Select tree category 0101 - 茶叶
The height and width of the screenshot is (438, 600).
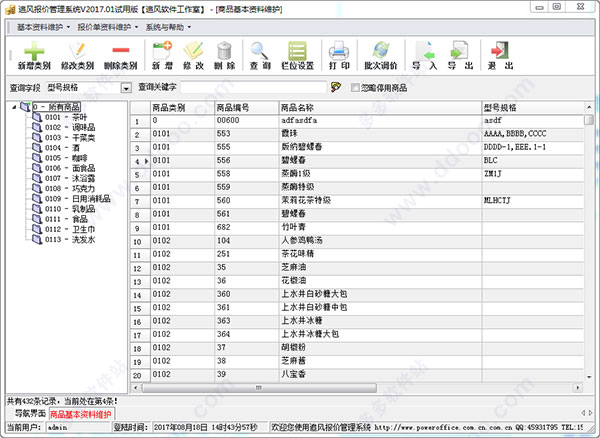click(66, 117)
